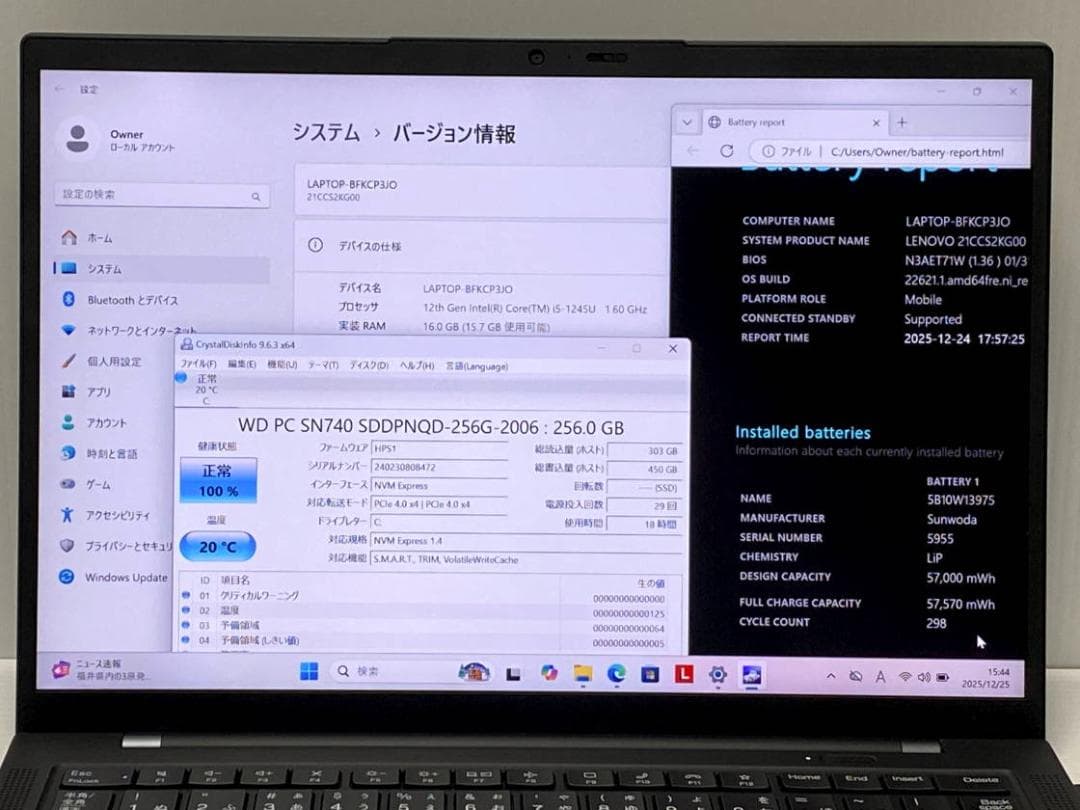
Task: Open a new tab with the plus button
Action: coord(903,121)
